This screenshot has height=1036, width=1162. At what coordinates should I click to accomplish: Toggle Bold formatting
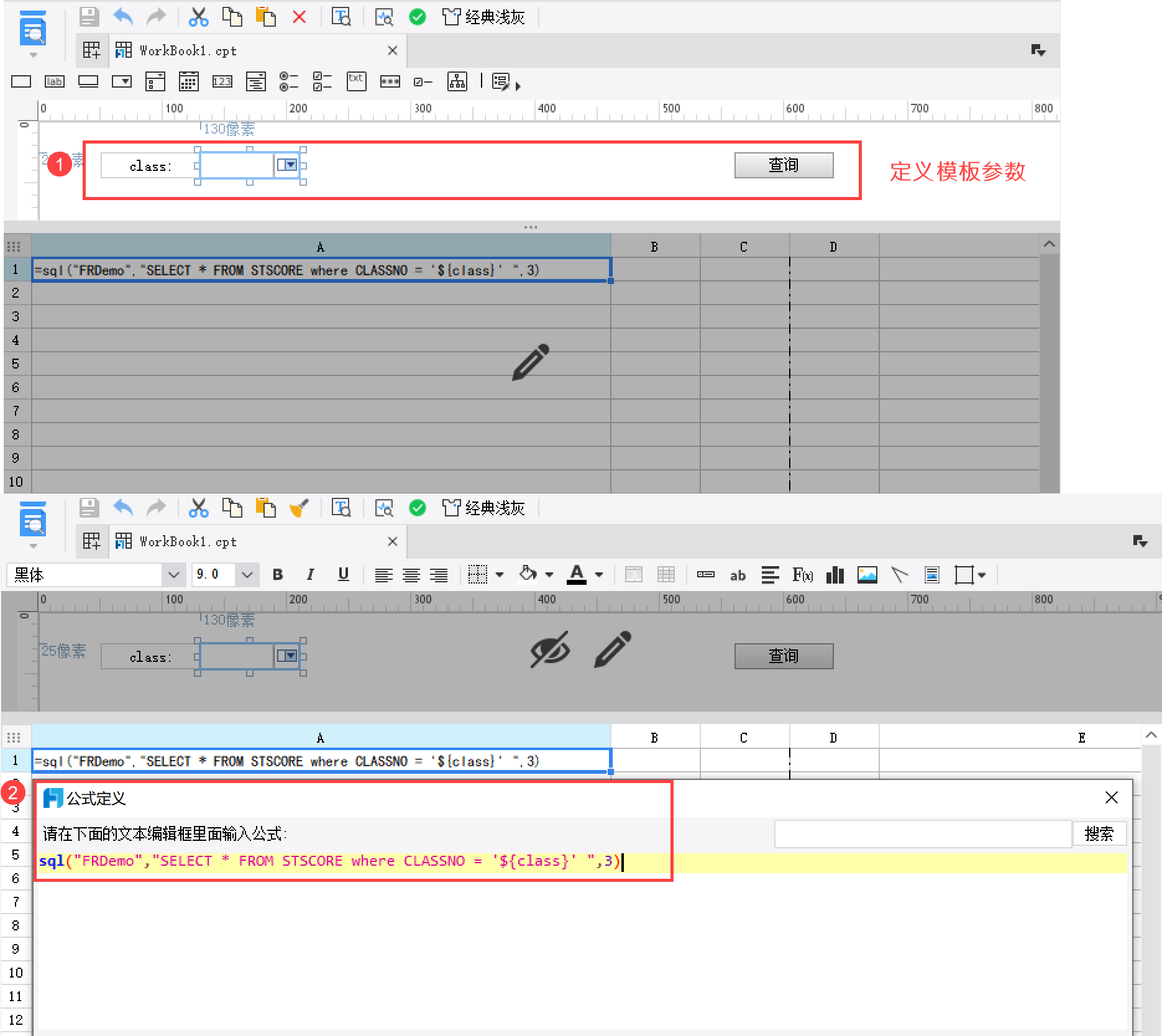(278, 575)
